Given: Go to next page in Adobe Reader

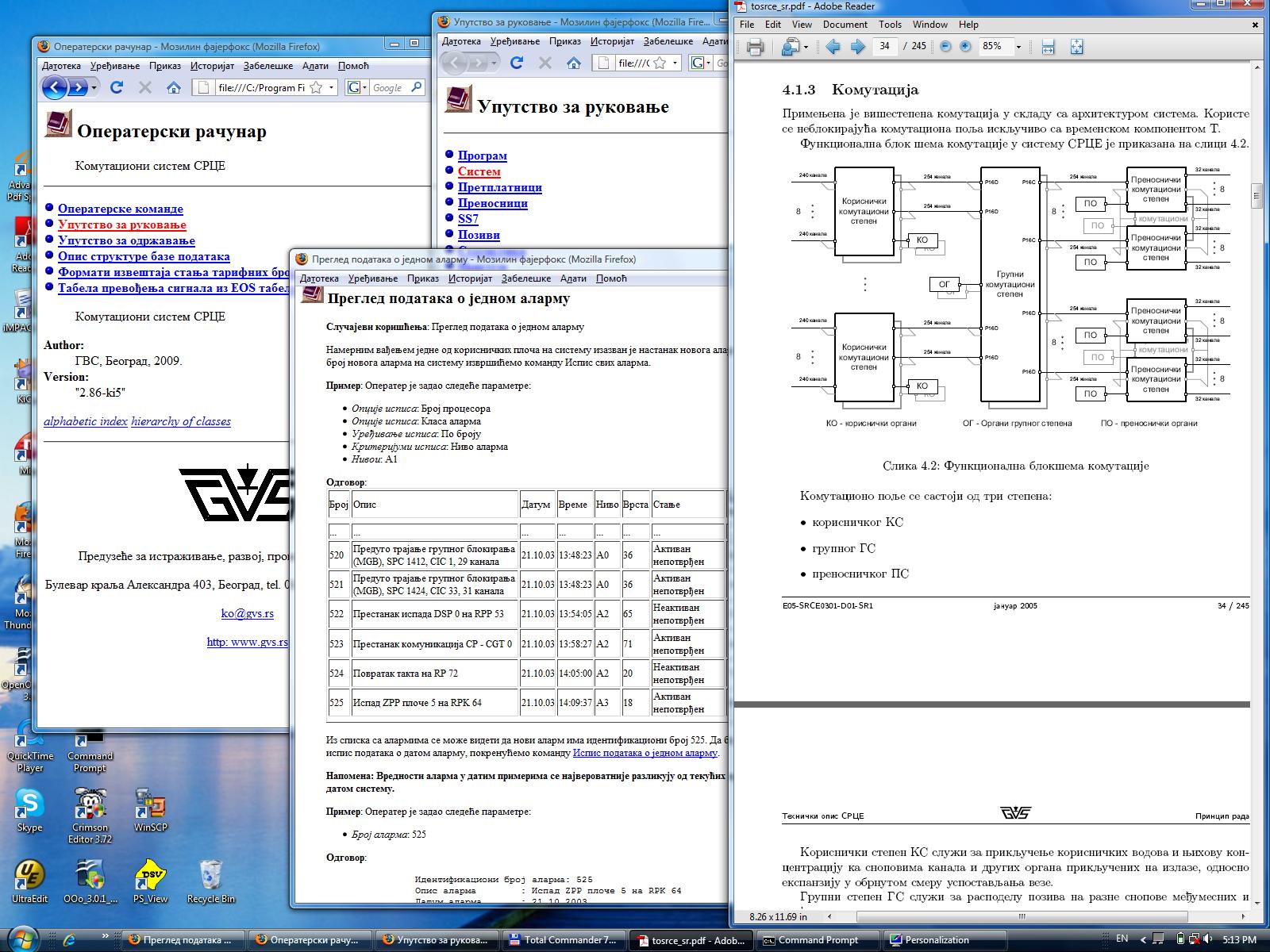Looking at the screenshot, I should tap(857, 47).
